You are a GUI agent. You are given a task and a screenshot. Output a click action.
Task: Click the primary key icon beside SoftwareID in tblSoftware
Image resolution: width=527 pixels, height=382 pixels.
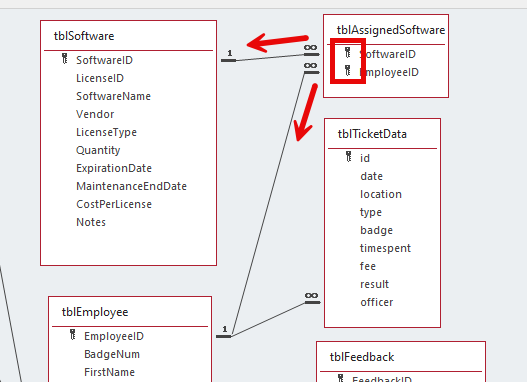(65, 58)
